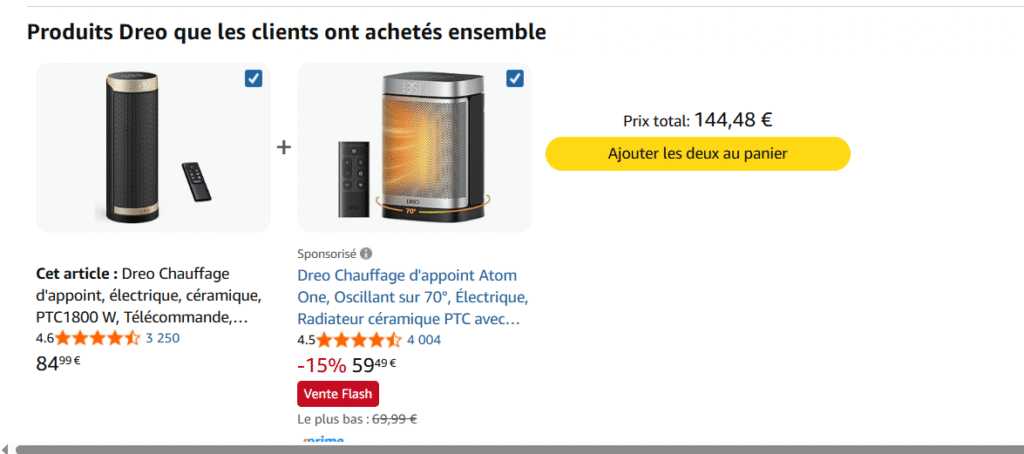Open the 4 004 reviews link

click(x=424, y=340)
